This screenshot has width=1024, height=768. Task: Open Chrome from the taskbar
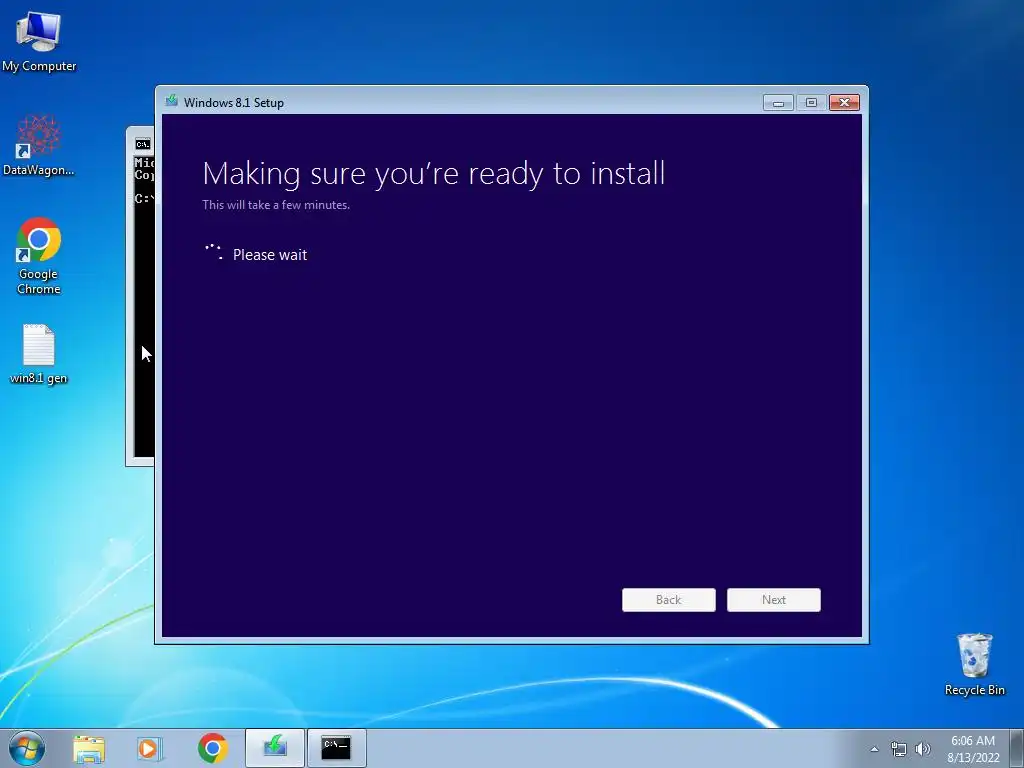pos(212,748)
